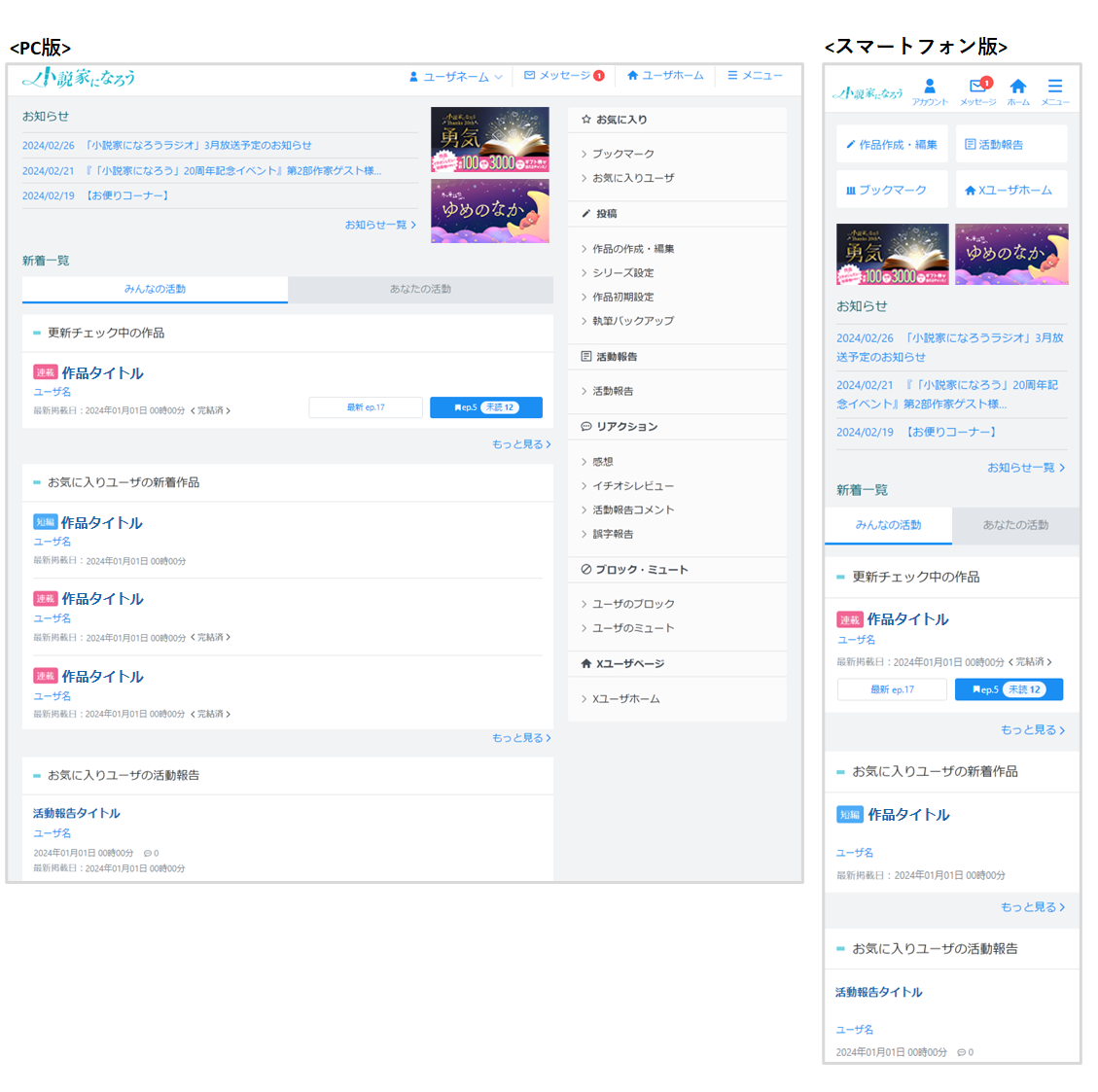Open the smartphone メニュー hamburger icon
The width and height of the screenshot is (1098, 1092).
click(1055, 91)
